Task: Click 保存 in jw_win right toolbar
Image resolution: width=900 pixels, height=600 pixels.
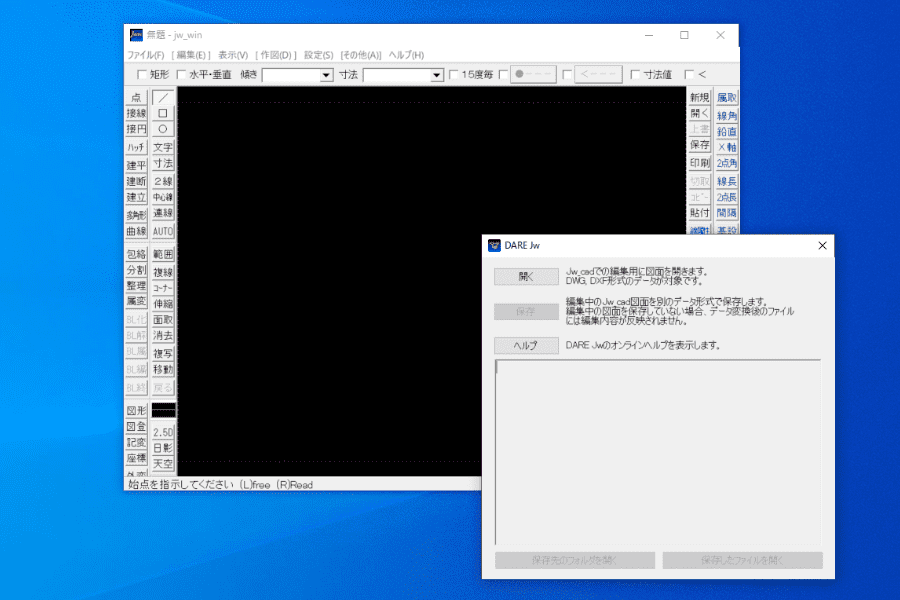Action: point(700,145)
